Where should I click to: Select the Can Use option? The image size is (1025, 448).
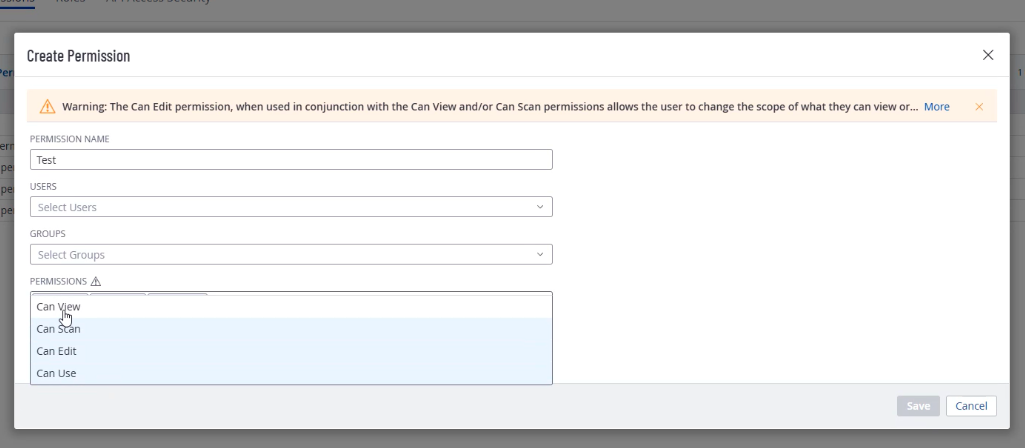click(56, 373)
